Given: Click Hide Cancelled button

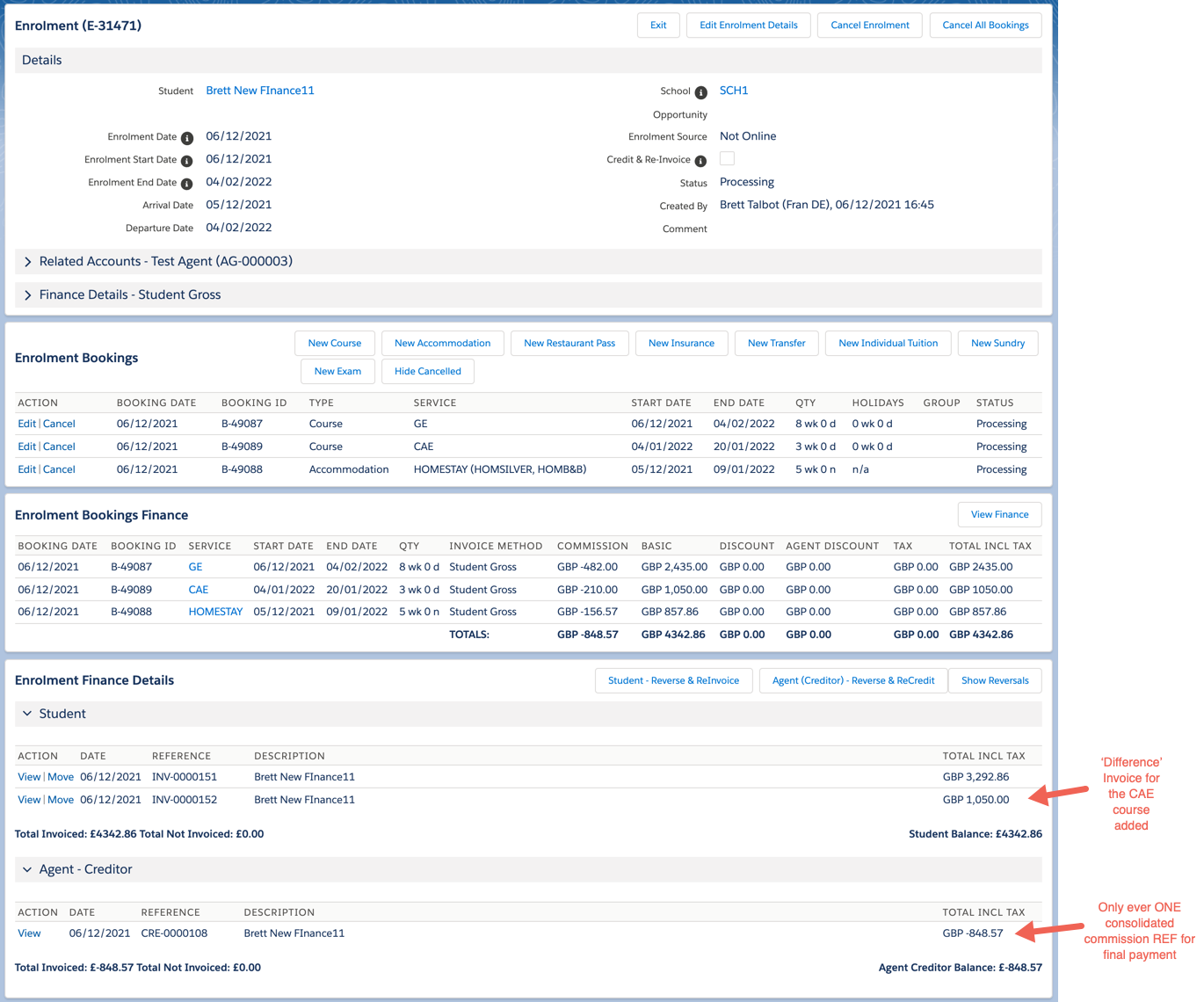Looking at the screenshot, I should coord(427,372).
